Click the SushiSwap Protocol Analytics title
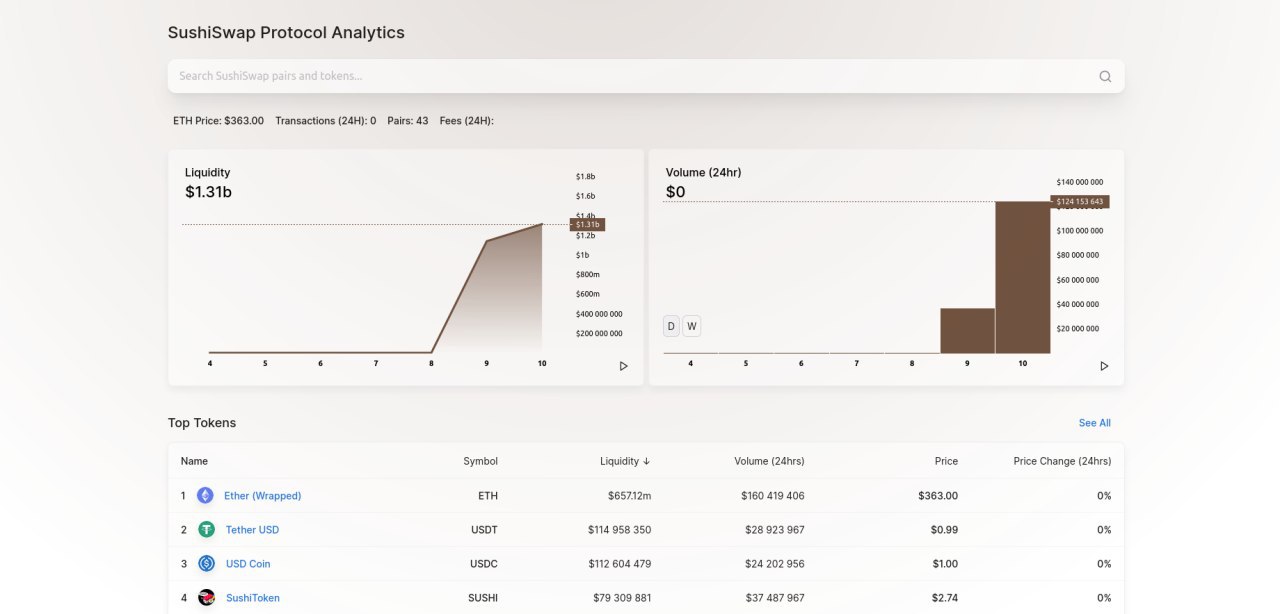The height and width of the screenshot is (614, 1280). [x=286, y=32]
